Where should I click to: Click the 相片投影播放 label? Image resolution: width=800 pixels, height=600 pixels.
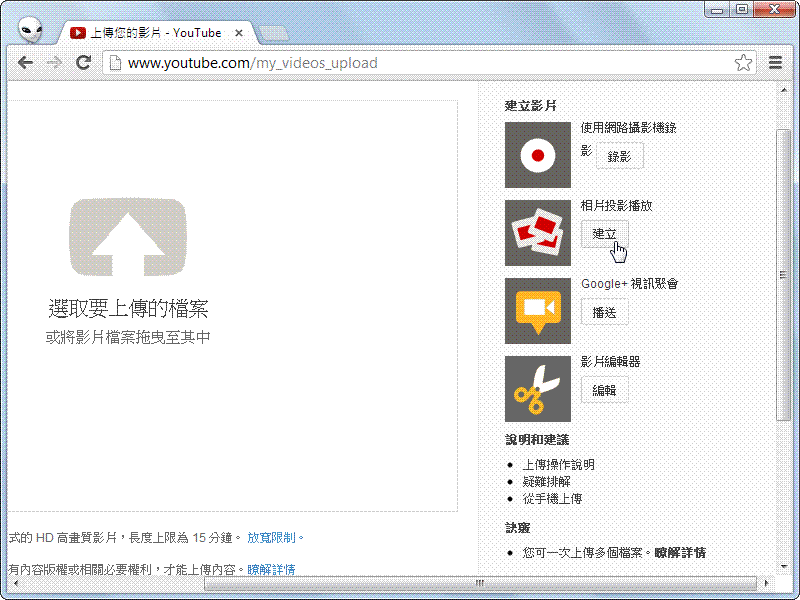(x=616, y=206)
